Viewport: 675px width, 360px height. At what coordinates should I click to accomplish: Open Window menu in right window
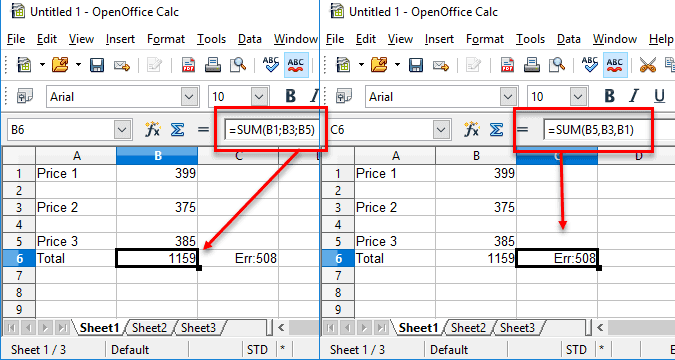point(614,39)
